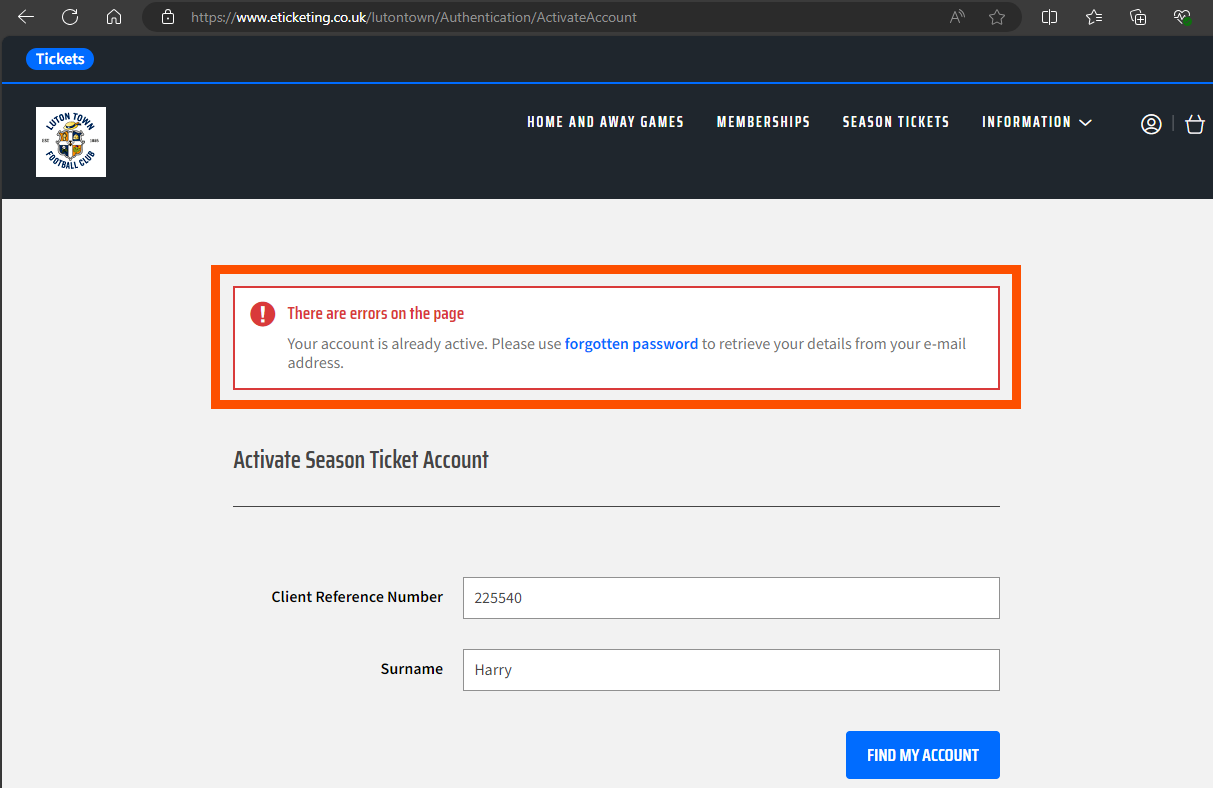Image resolution: width=1213 pixels, height=788 pixels.
Task: Reload the page with the refresh icon
Action: [70, 17]
